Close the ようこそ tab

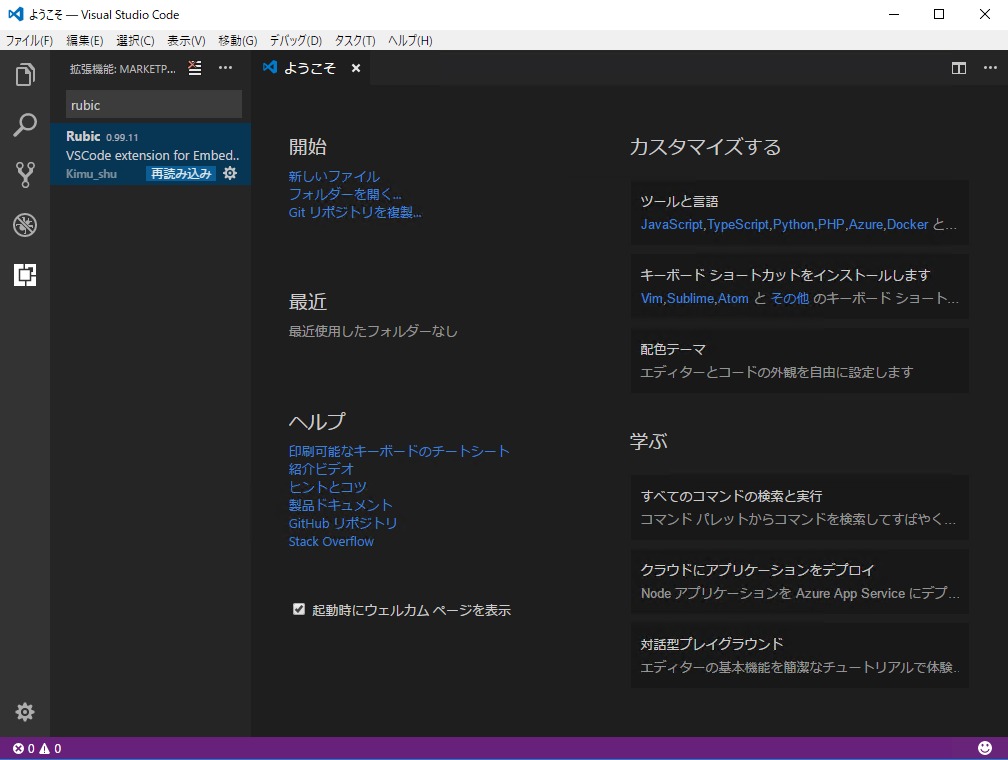pos(356,68)
